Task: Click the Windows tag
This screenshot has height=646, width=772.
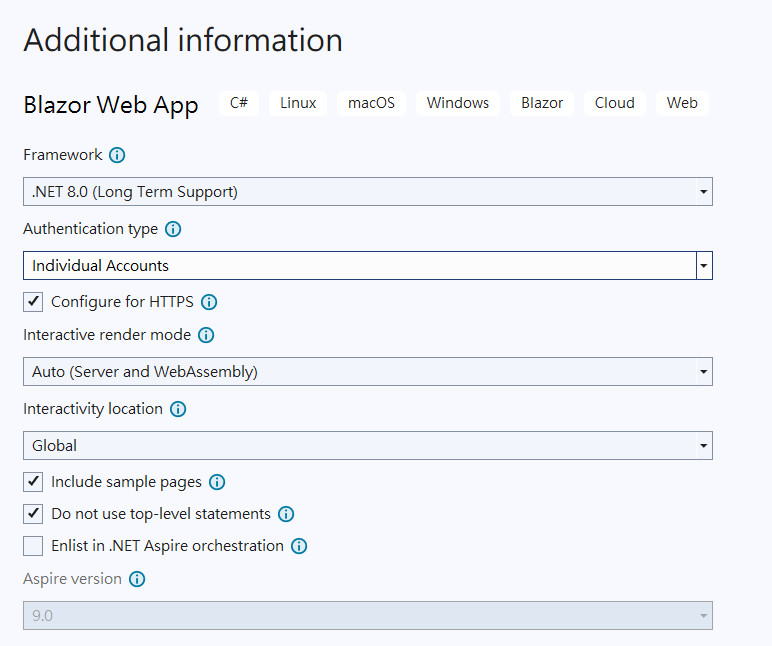Action: click(458, 103)
